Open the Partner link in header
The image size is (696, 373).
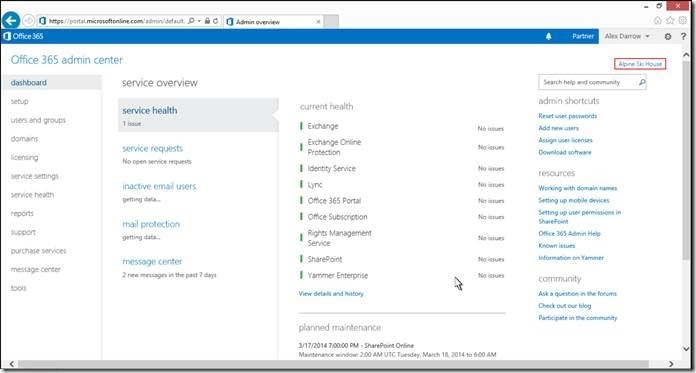tap(583, 36)
